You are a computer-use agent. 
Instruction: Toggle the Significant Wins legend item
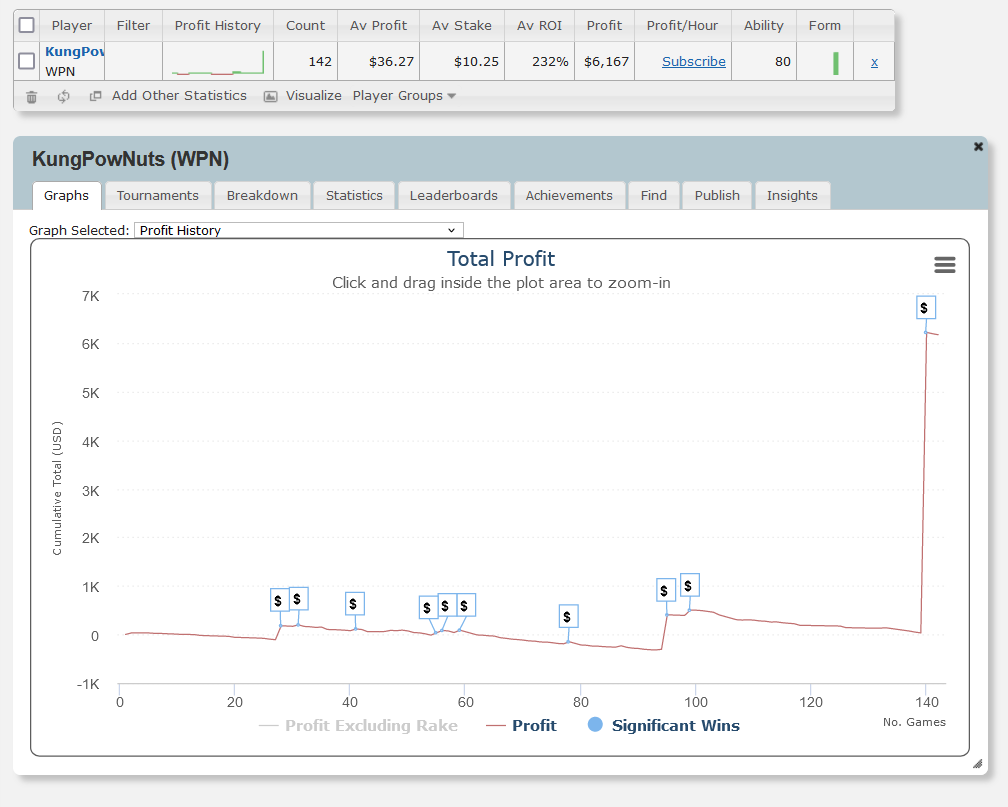pyautogui.click(x=663, y=726)
